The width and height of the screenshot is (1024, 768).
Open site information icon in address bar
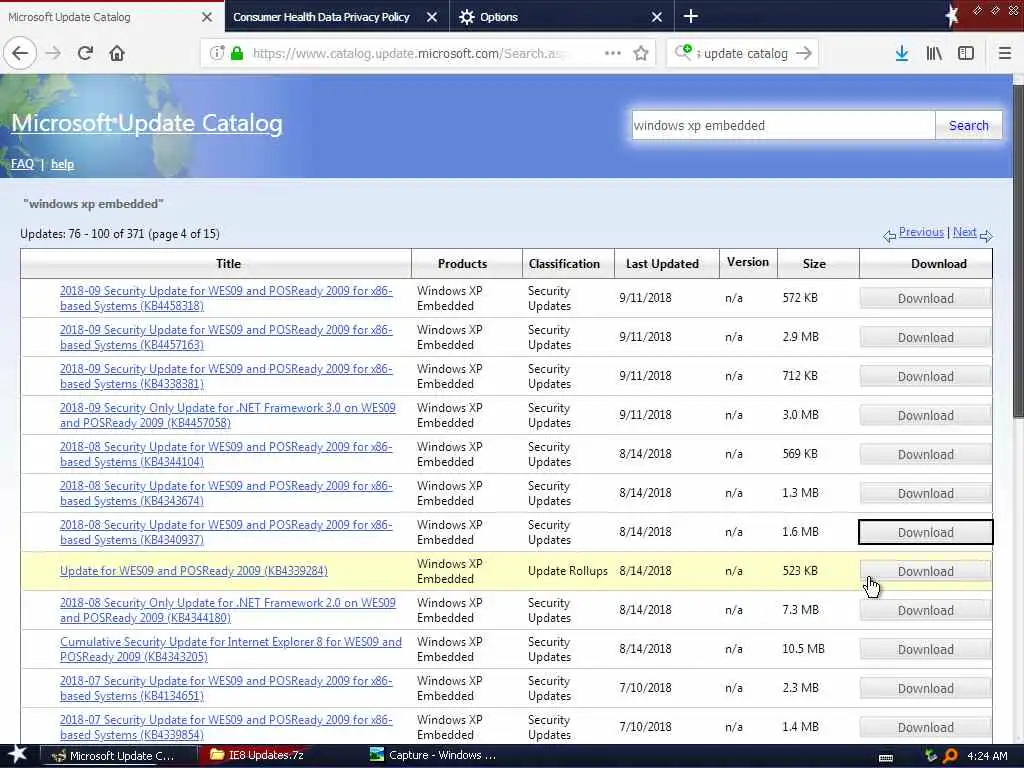217,53
